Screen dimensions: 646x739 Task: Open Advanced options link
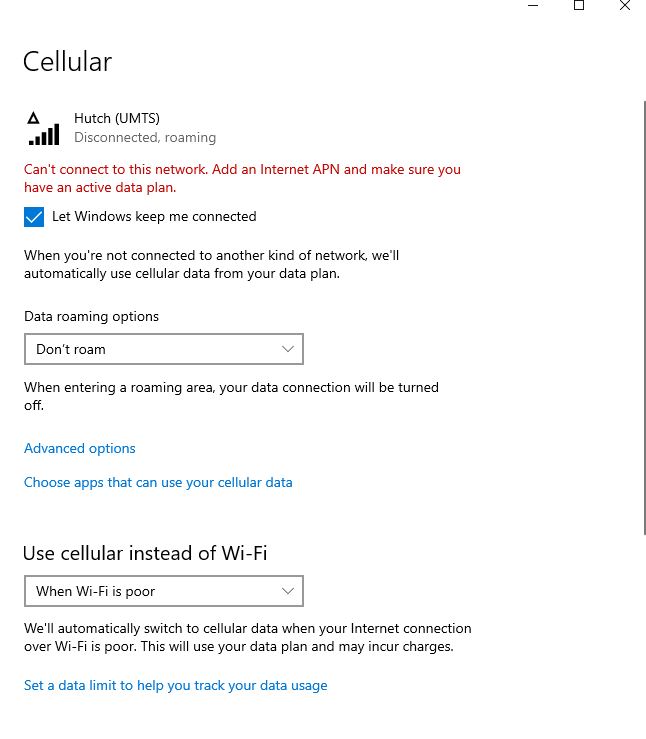coord(80,448)
